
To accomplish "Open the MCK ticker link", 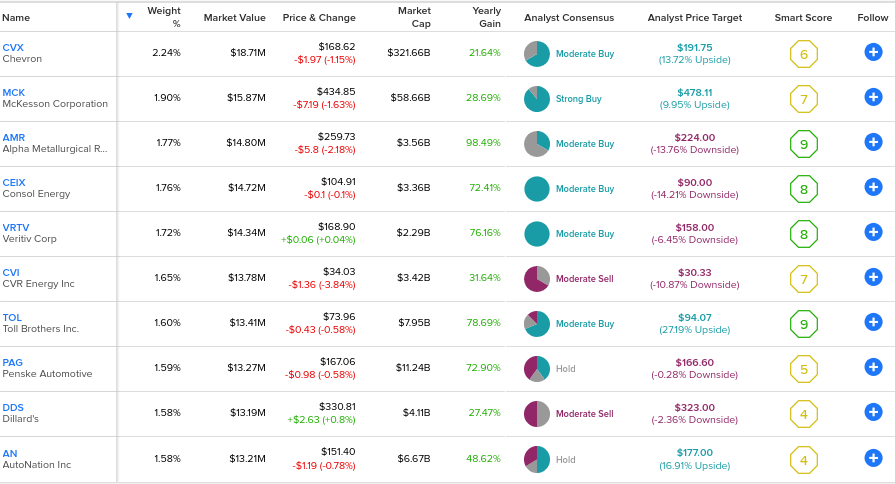I will 14,92.
